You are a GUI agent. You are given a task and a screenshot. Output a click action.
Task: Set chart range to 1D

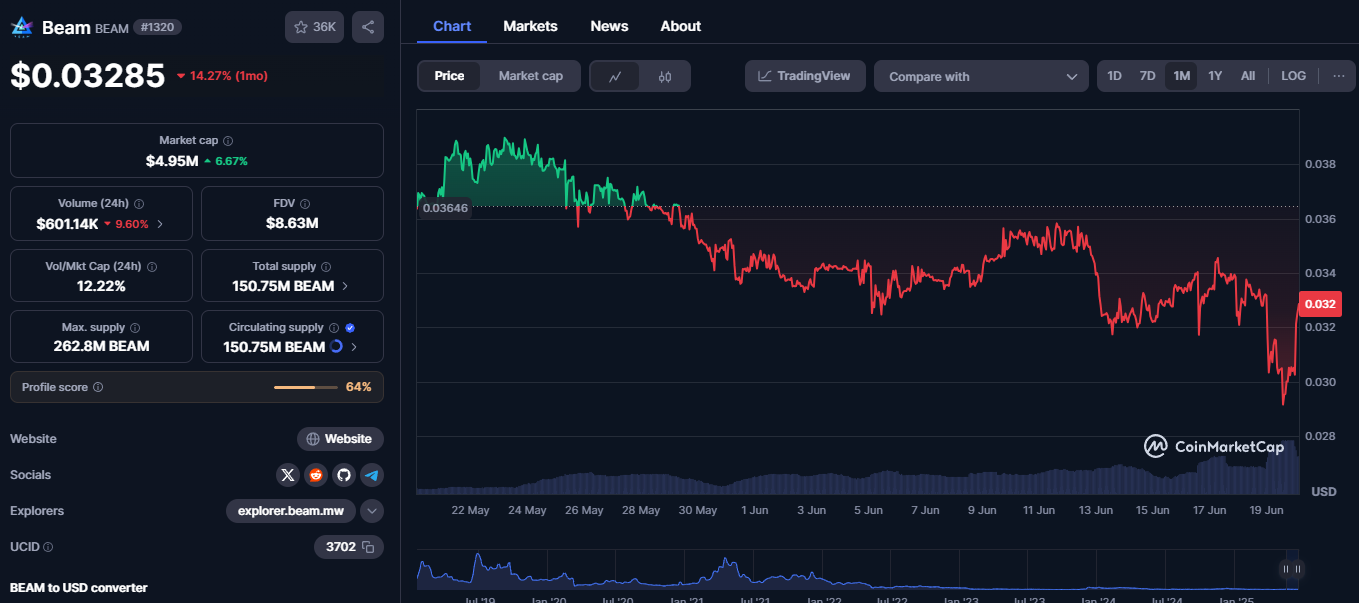(x=1114, y=76)
